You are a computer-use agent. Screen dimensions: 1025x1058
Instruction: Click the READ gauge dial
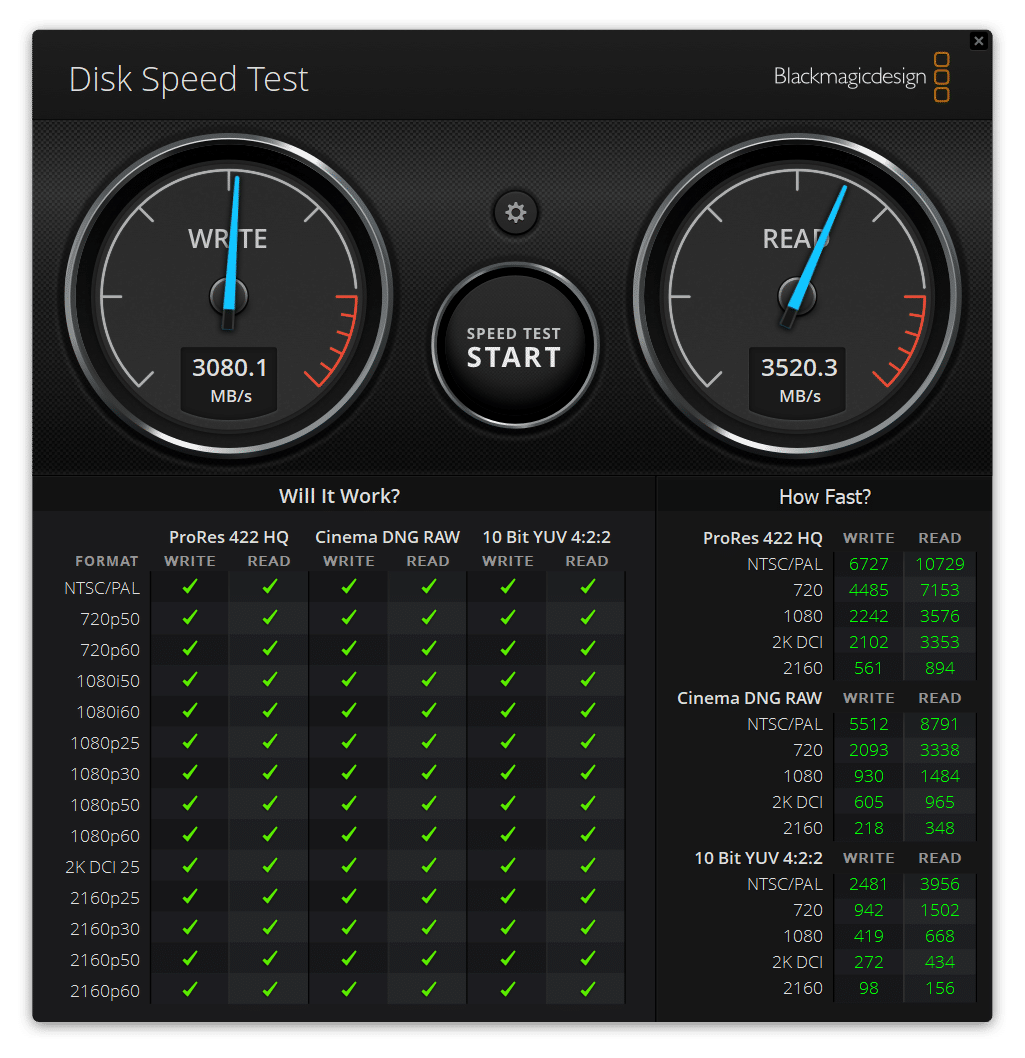coord(798,296)
